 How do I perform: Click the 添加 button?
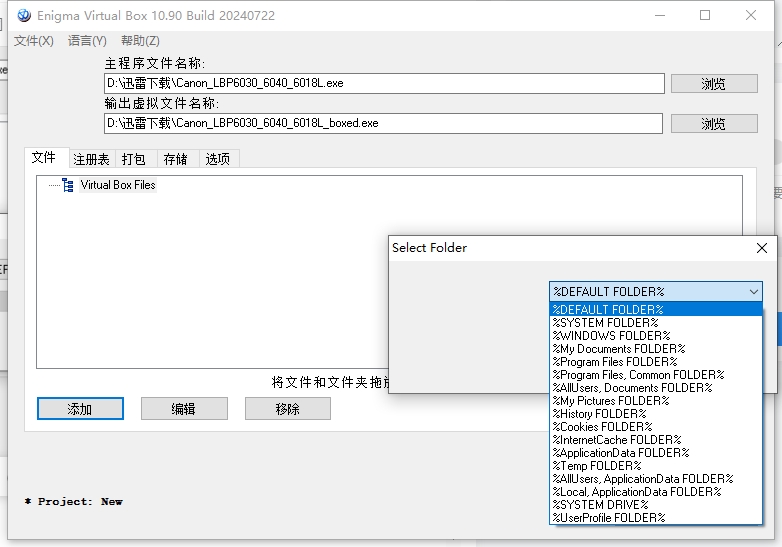[x=80, y=409]
